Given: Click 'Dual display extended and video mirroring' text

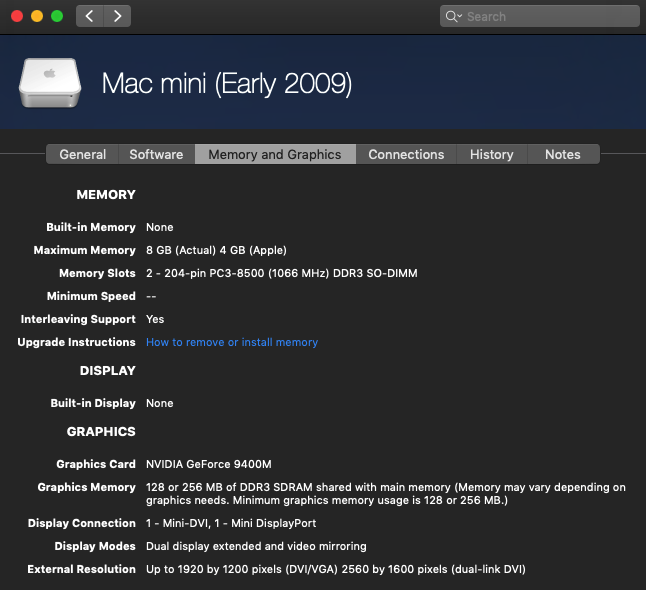Looking at the screenshot, I should click(256, 546).
